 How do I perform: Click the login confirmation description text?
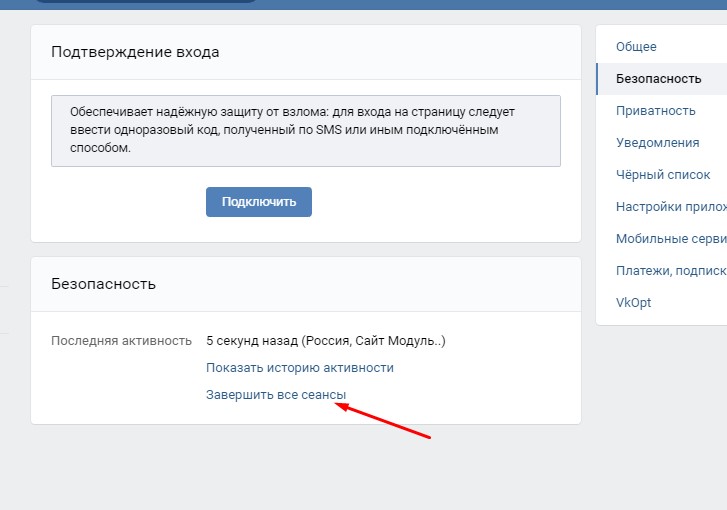click(293, 130)
